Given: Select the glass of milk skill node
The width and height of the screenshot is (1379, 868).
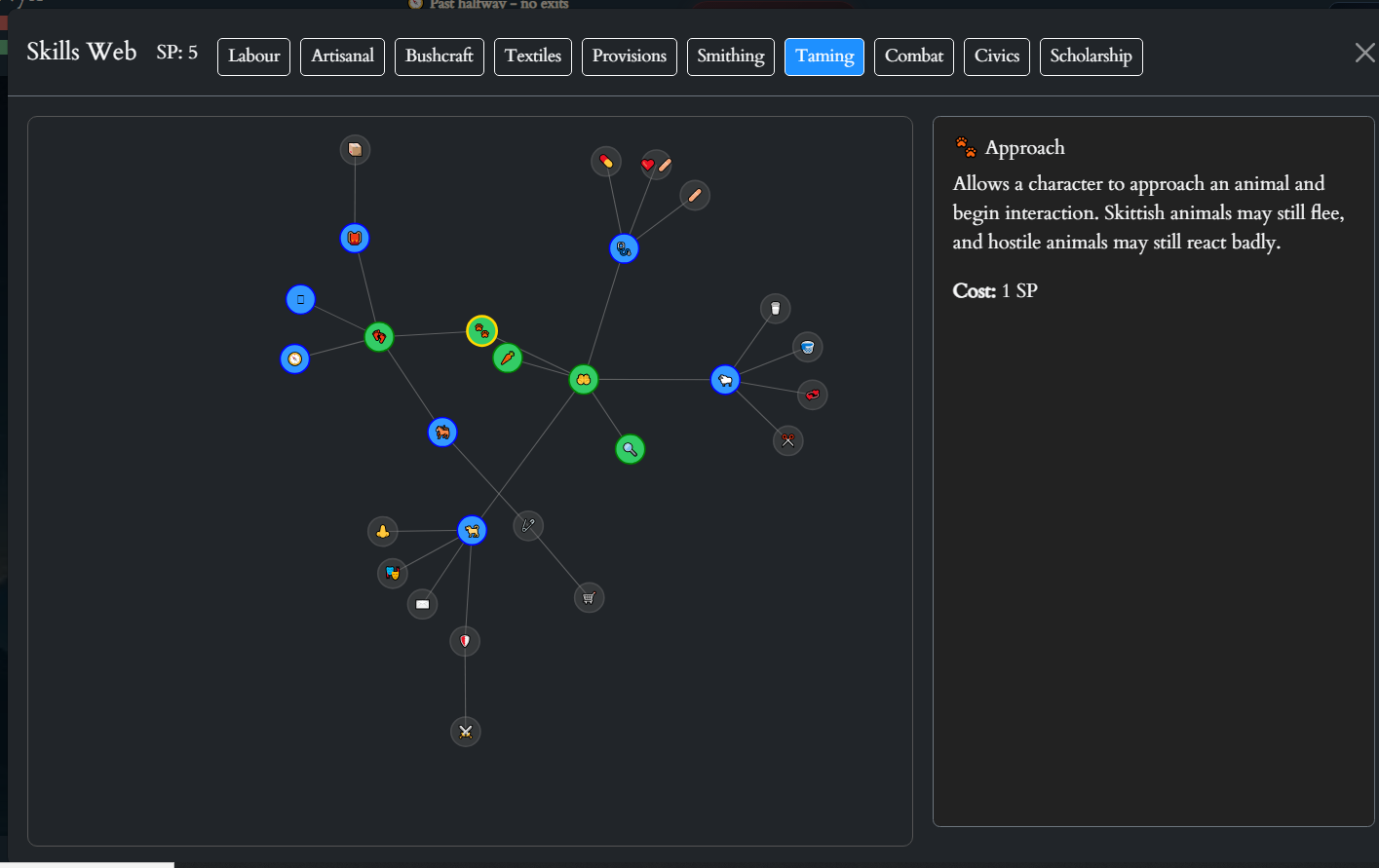Looking at the screenshot, I should click(x=775, y=309).
